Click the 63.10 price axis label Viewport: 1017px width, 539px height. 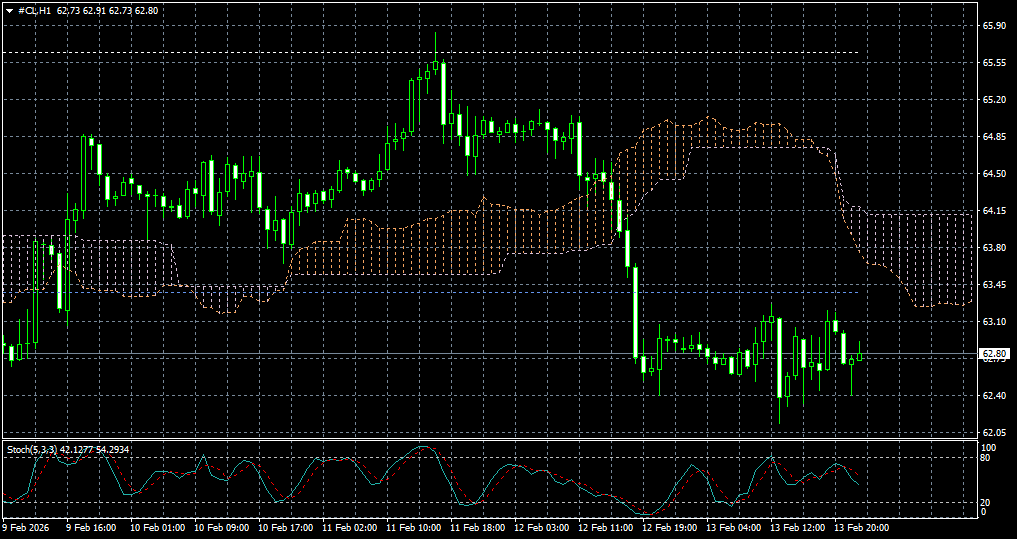tap(993, 322)
